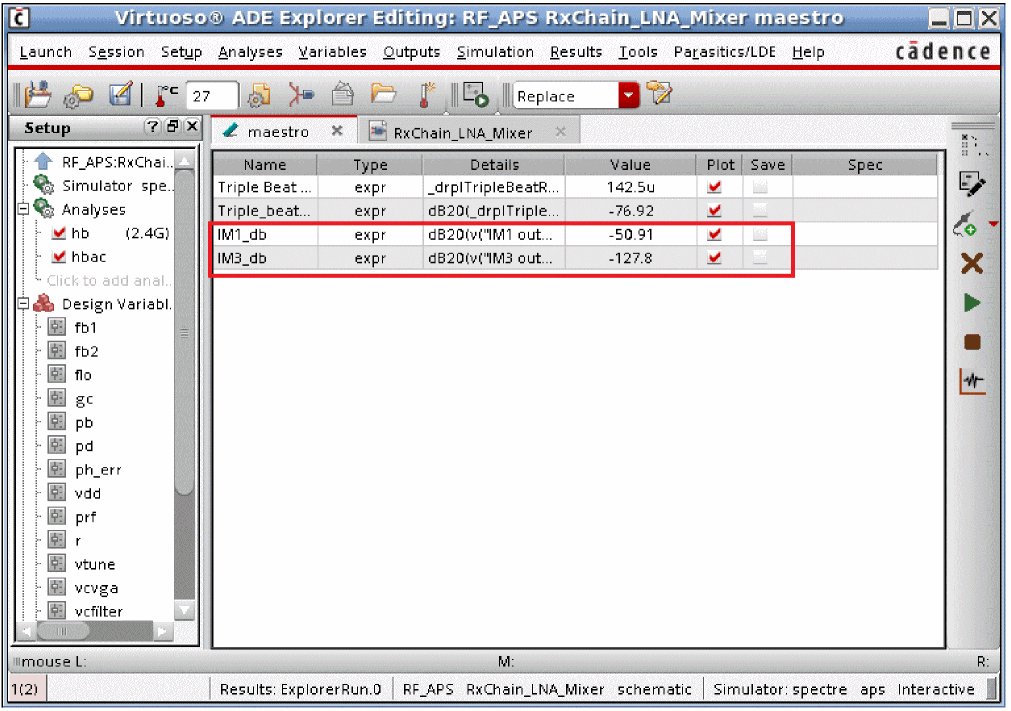
Task: Toggle Plot checkbox for IM3_db row
Action: click(714, 258)
